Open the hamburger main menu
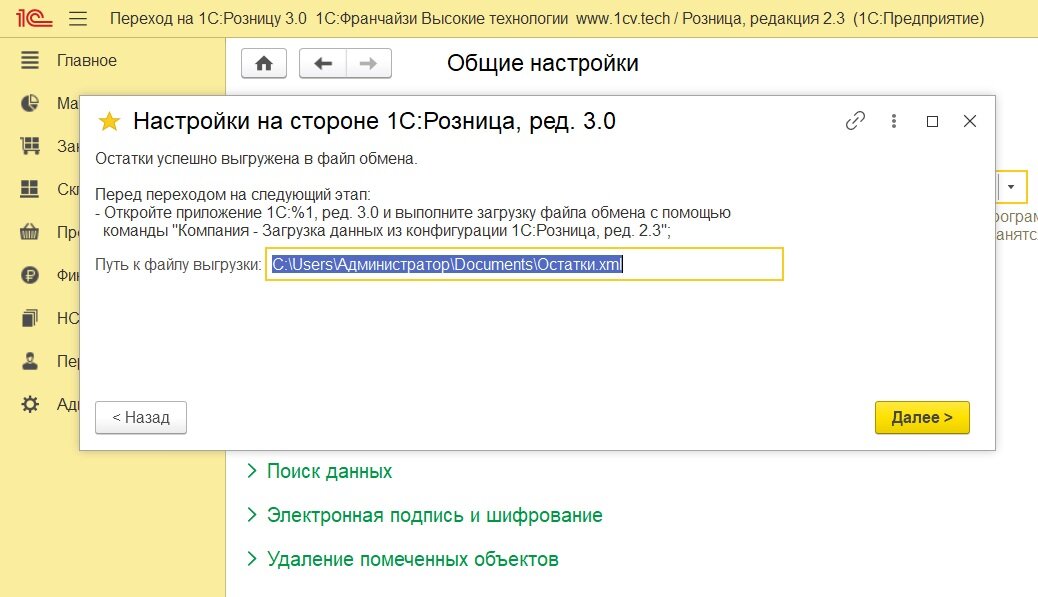 click(x=78, y=19)
